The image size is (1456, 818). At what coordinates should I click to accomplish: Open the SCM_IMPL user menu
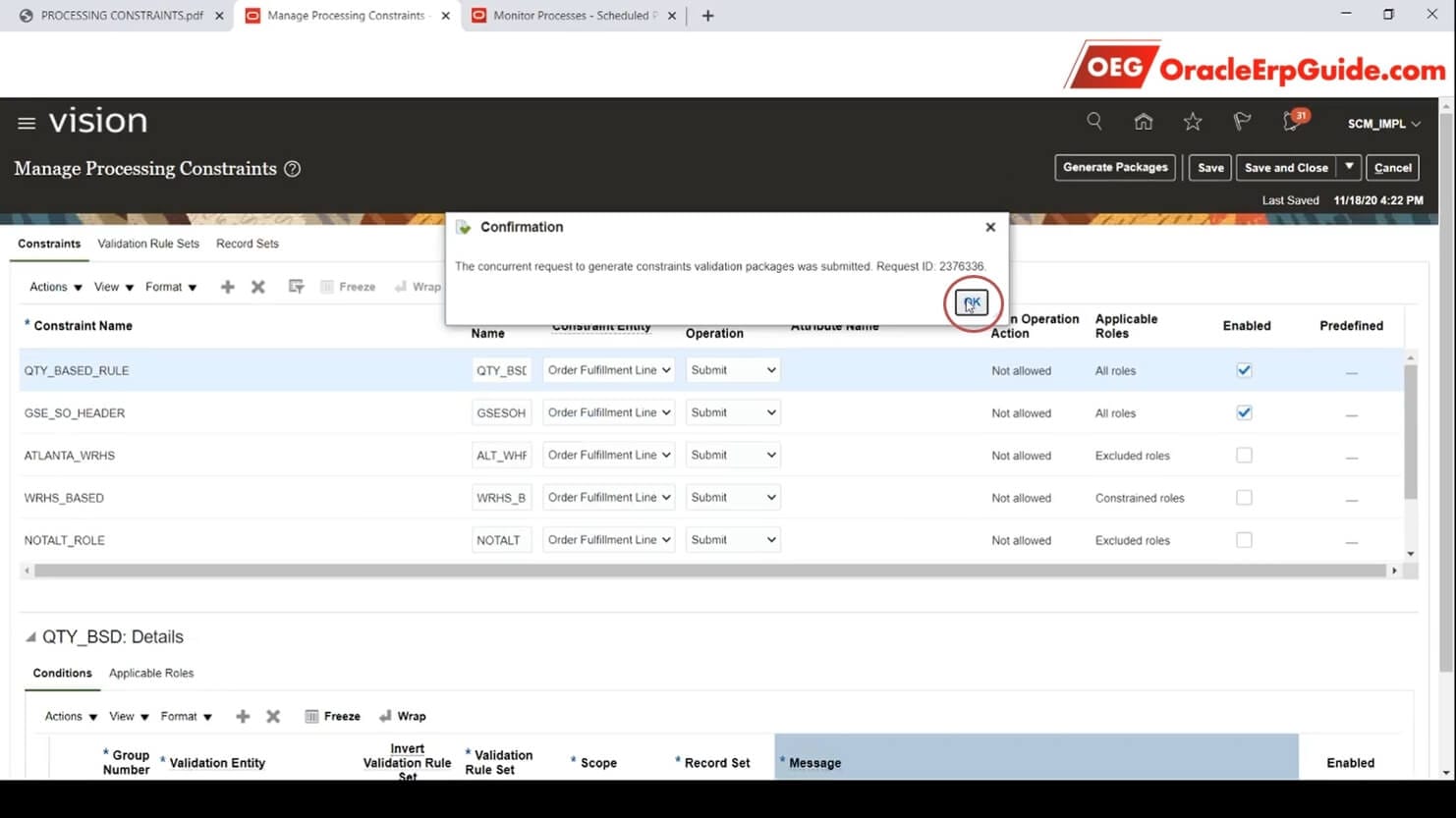1383,124
